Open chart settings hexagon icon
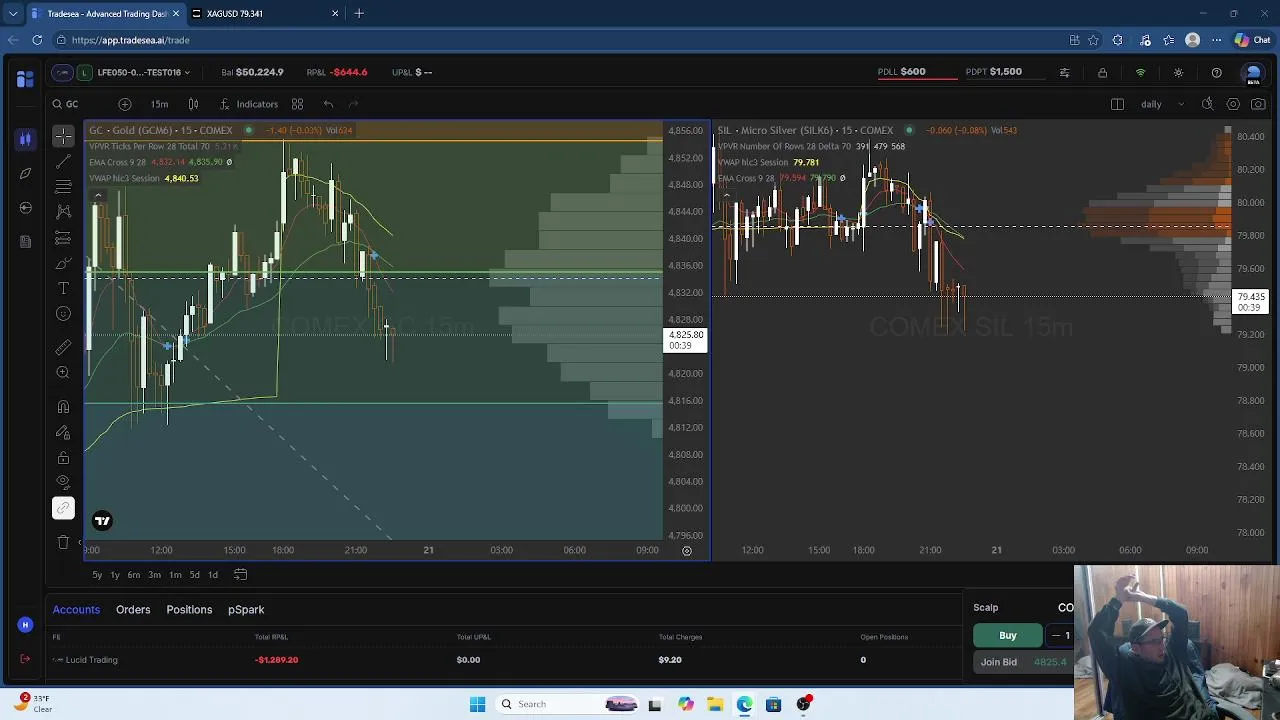This screenshot has width=1280, height=720. [x=1233, y=104]
